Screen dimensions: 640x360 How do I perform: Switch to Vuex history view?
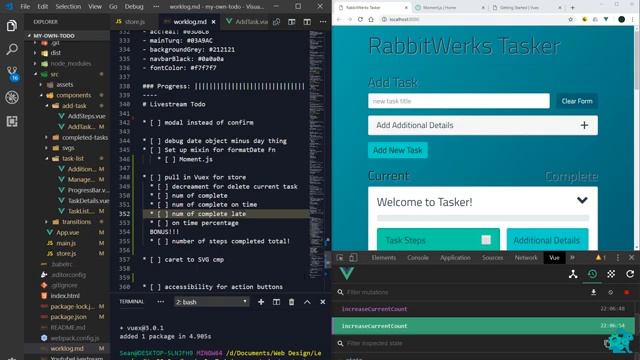coord(592,274)
